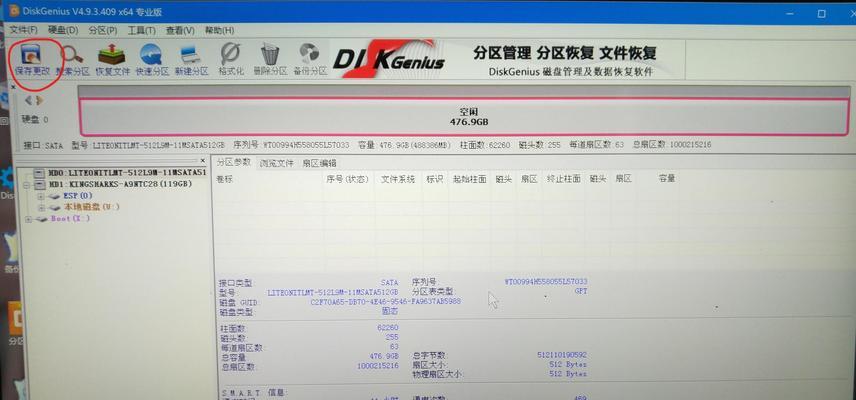Collapse the HD1 KINGSHARKS tree node
Viewport: 856px width, 400px height.
click(x=27, y=184)
